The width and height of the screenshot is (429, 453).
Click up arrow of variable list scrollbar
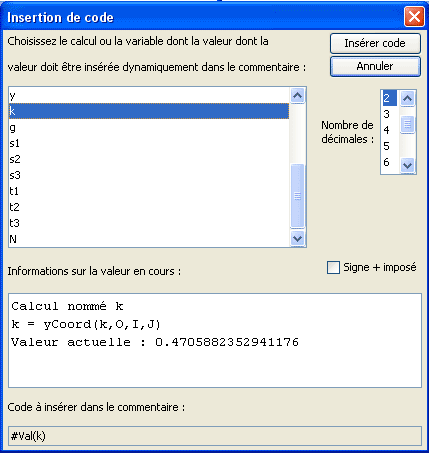tap(297, 96)
